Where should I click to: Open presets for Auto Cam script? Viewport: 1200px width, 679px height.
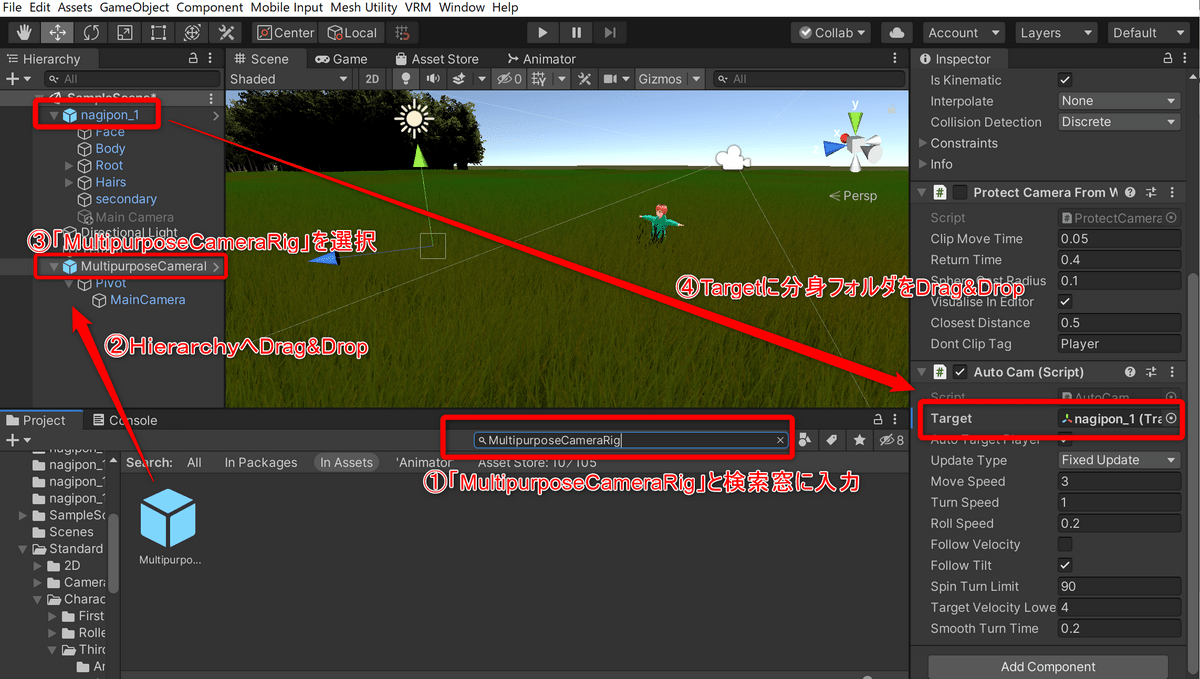1151,372
